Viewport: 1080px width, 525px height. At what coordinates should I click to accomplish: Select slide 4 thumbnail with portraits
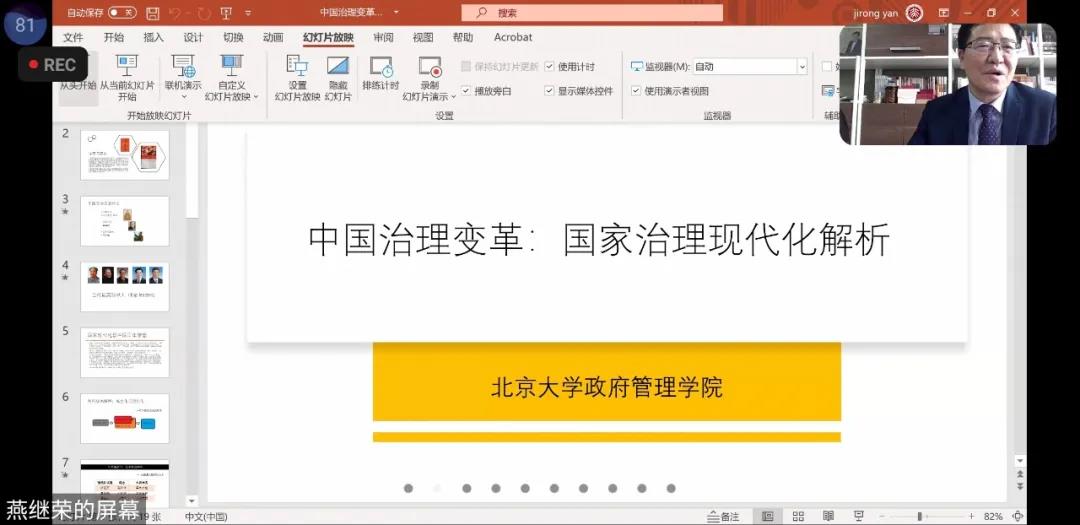click(x=124, y=286)
